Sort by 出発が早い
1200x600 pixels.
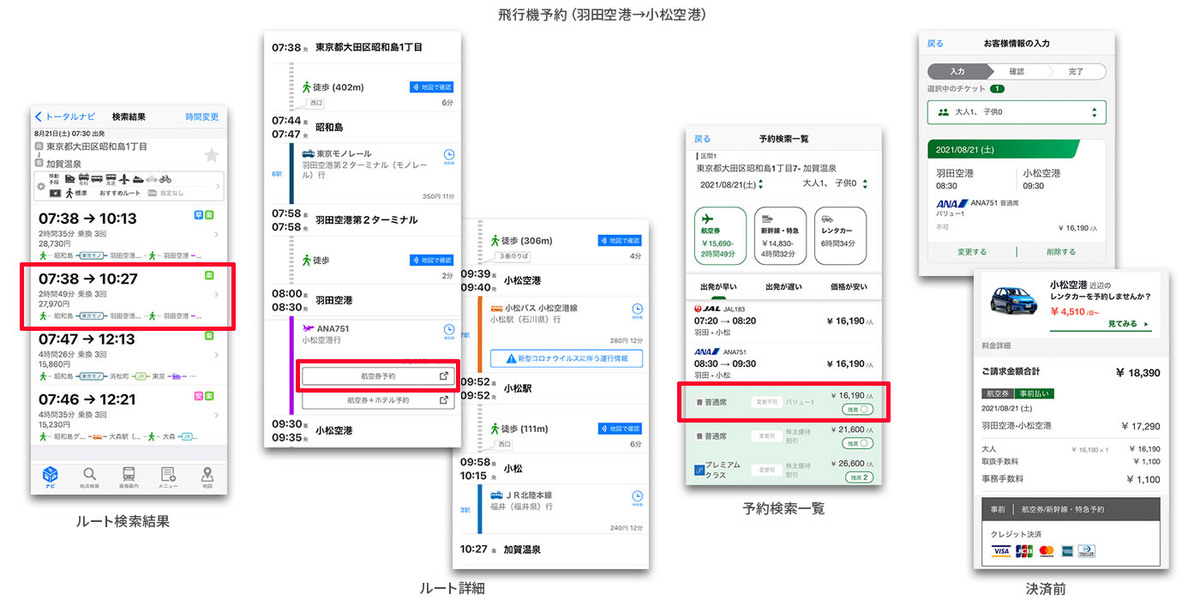(x=718, y=288)
